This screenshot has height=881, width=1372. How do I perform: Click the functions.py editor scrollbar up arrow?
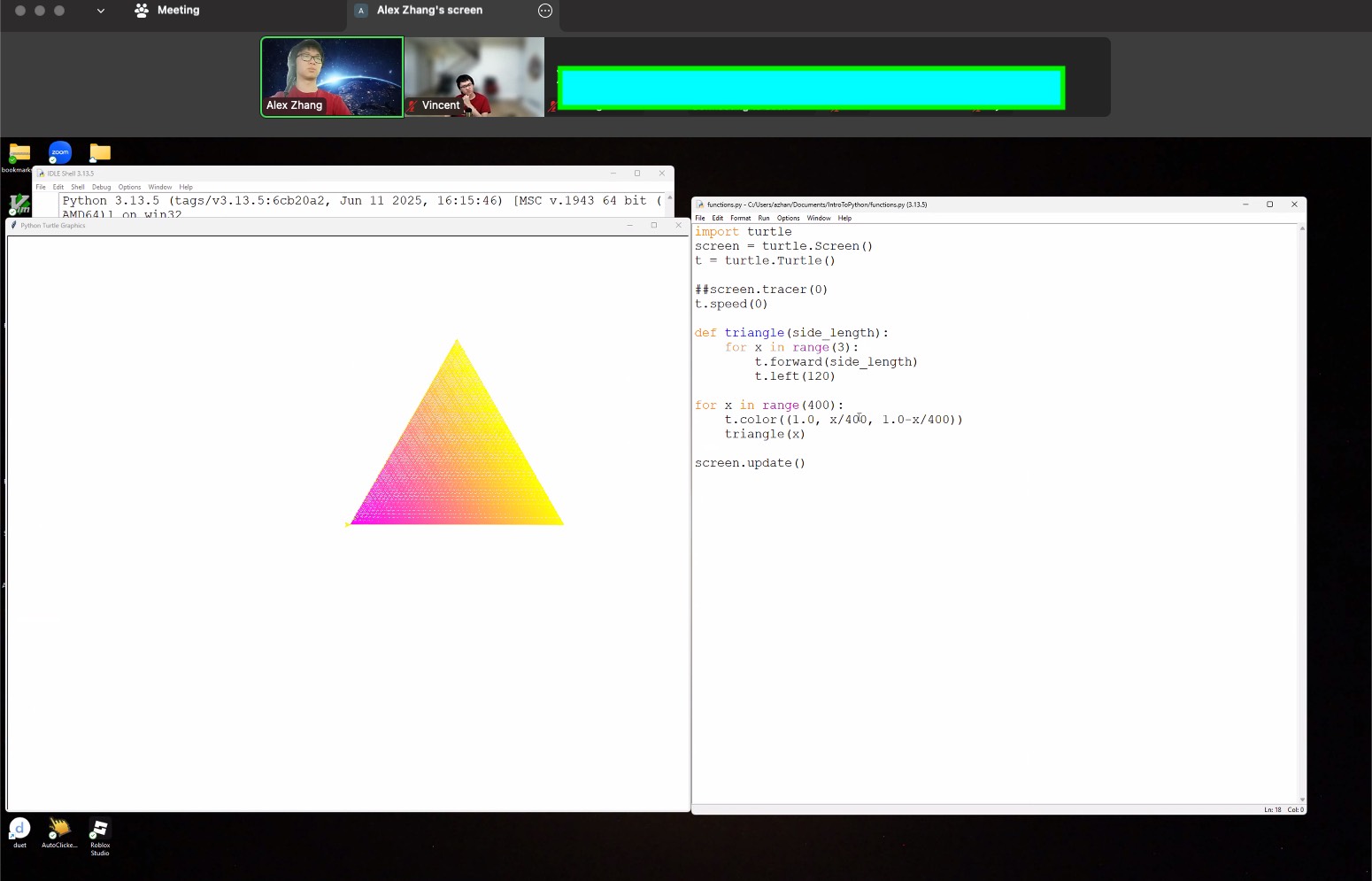coord(1302,228)
